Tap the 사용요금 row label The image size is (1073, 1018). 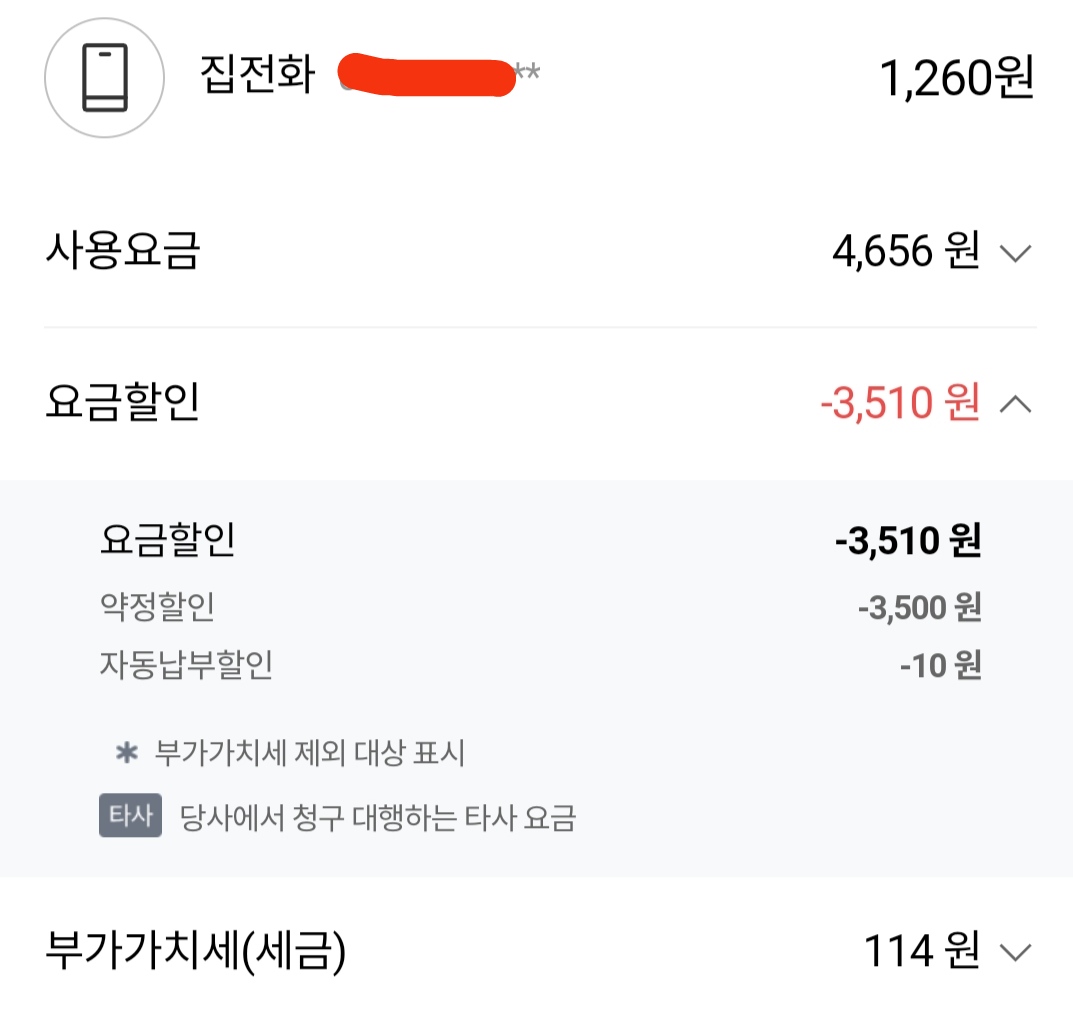pos(123,252)
